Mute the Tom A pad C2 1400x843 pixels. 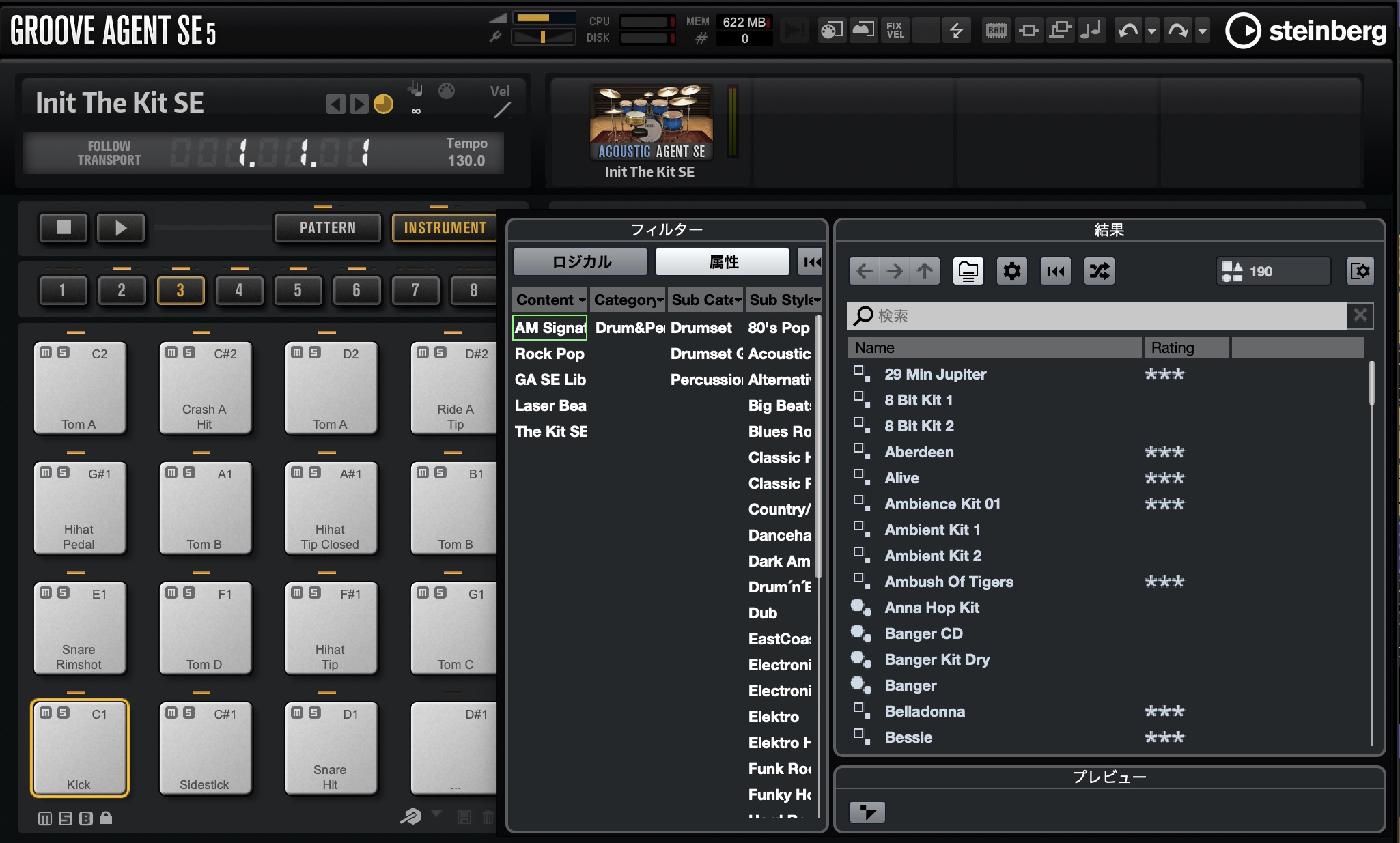(x=46, y=352)
